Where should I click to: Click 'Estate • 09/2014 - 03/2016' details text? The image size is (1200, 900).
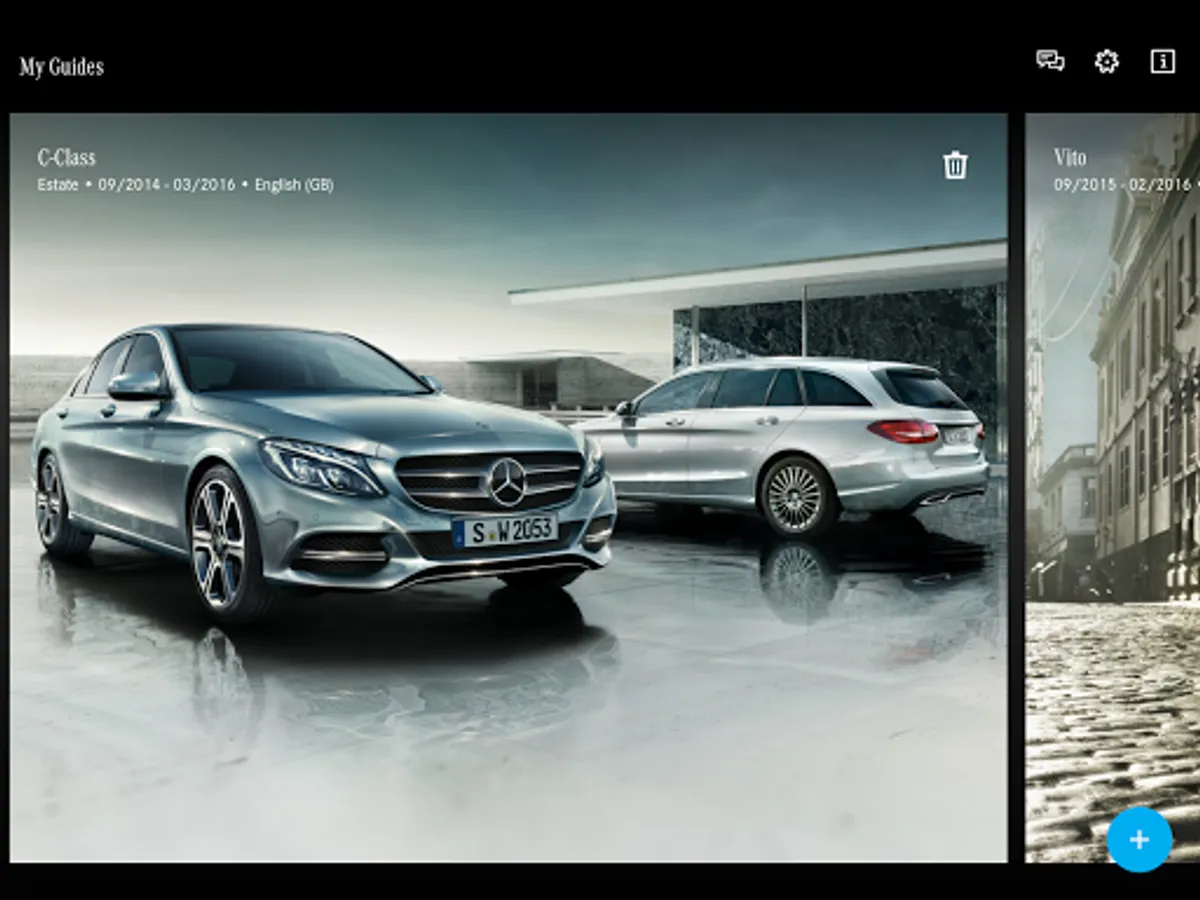point(137,185)
